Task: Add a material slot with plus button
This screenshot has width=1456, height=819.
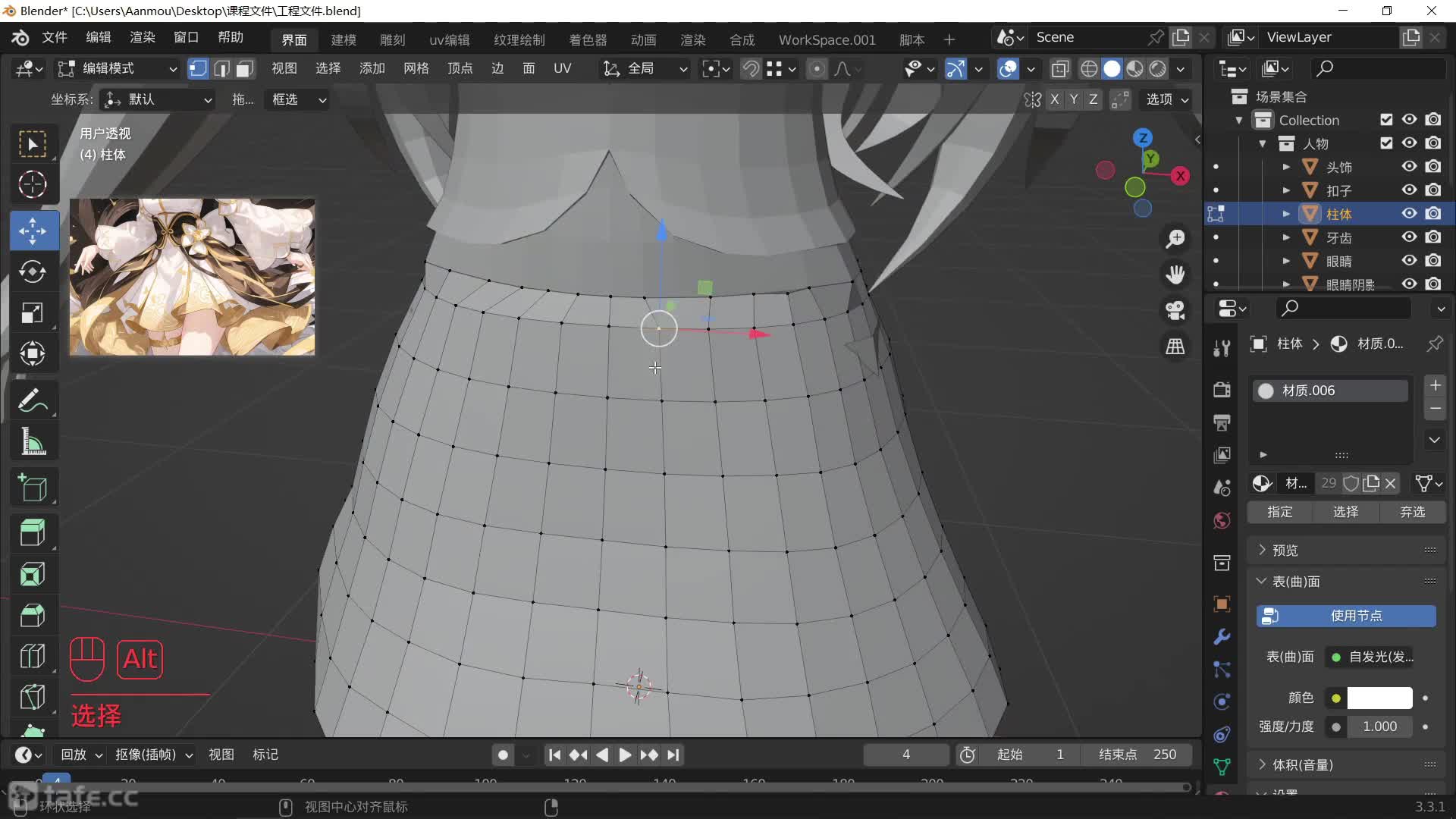Action: coord(1436,385)
